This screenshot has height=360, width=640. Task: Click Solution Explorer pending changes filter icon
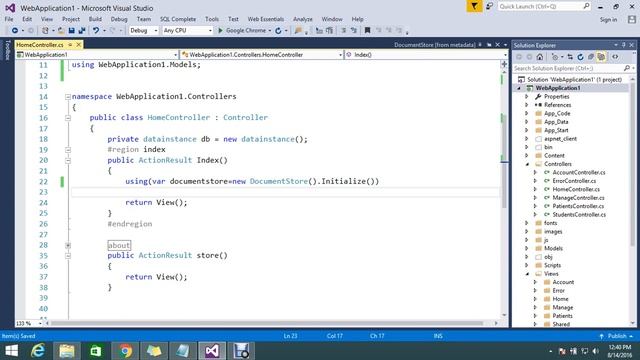tap(555, 57)
